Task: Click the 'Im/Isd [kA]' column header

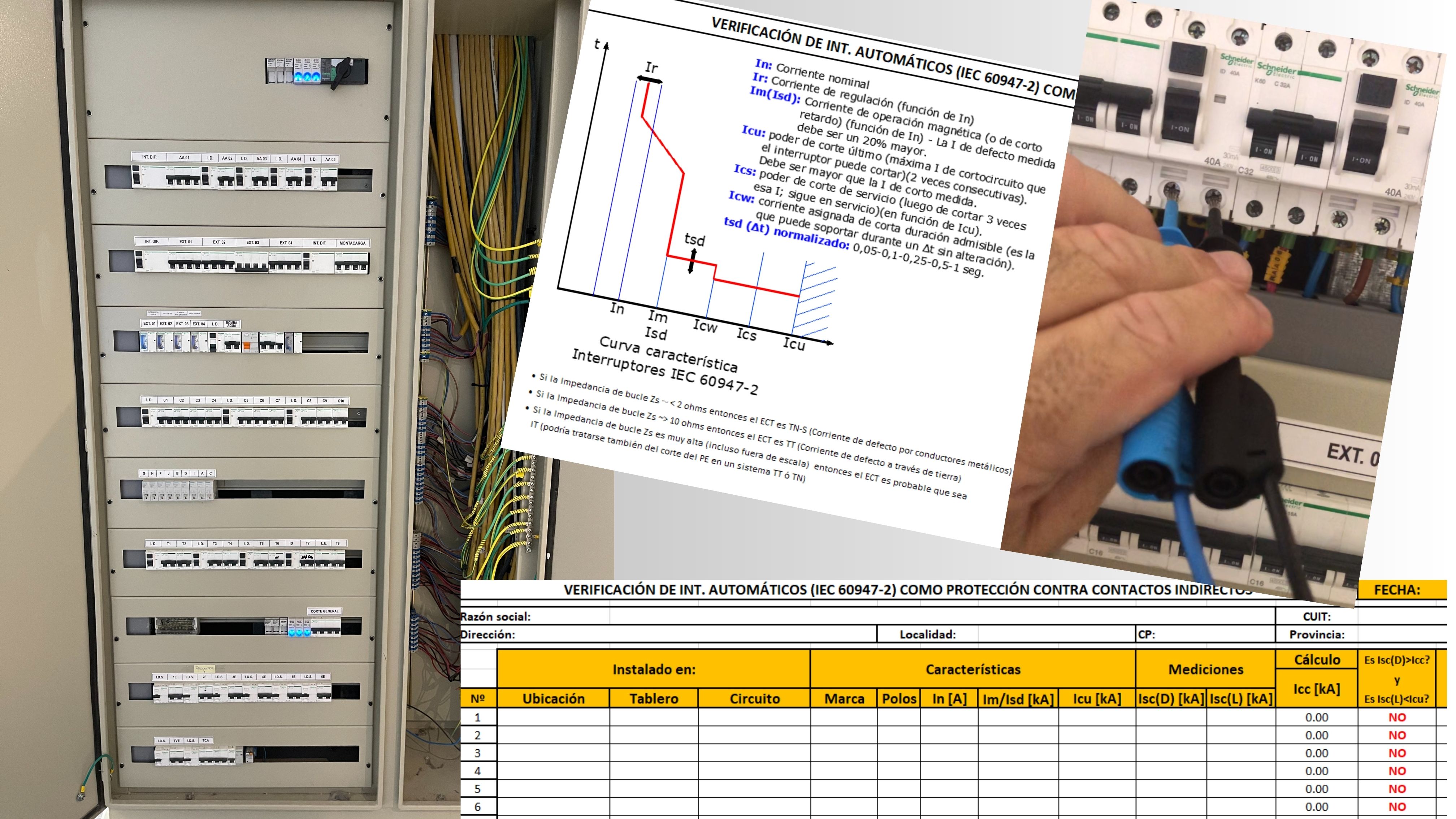Action: click(x=1018, y=699)
